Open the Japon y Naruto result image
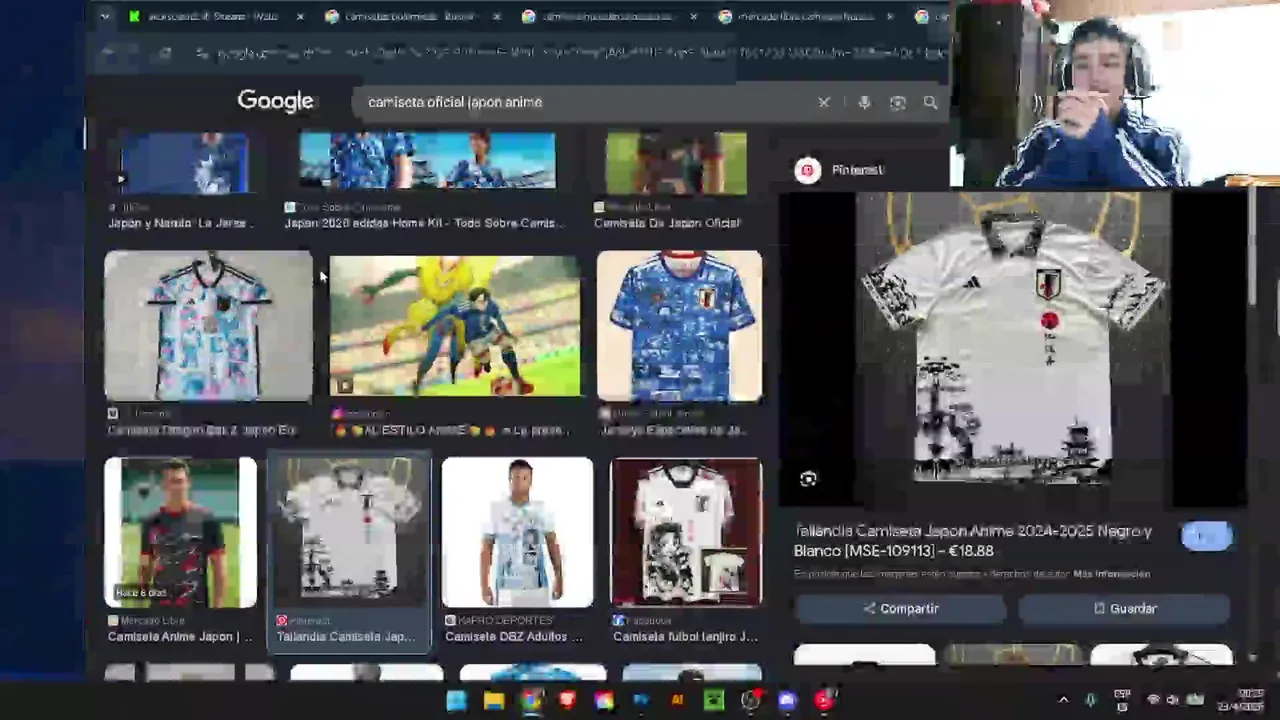Image resolution: width=1280 pixels, height=720 pixels. [183, 163]
